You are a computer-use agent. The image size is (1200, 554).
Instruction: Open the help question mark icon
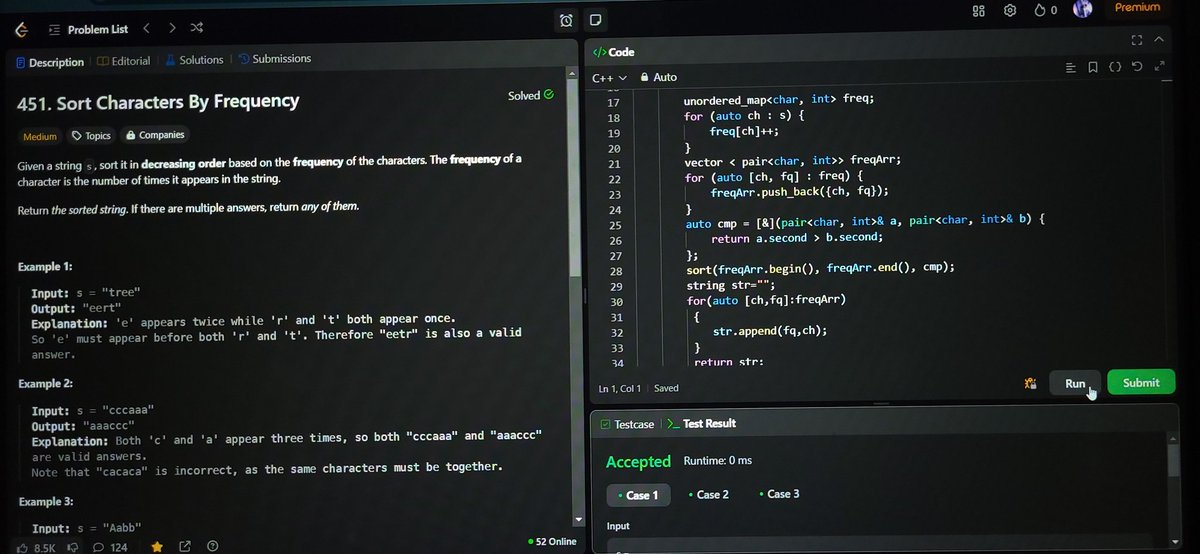coord(212,547)
